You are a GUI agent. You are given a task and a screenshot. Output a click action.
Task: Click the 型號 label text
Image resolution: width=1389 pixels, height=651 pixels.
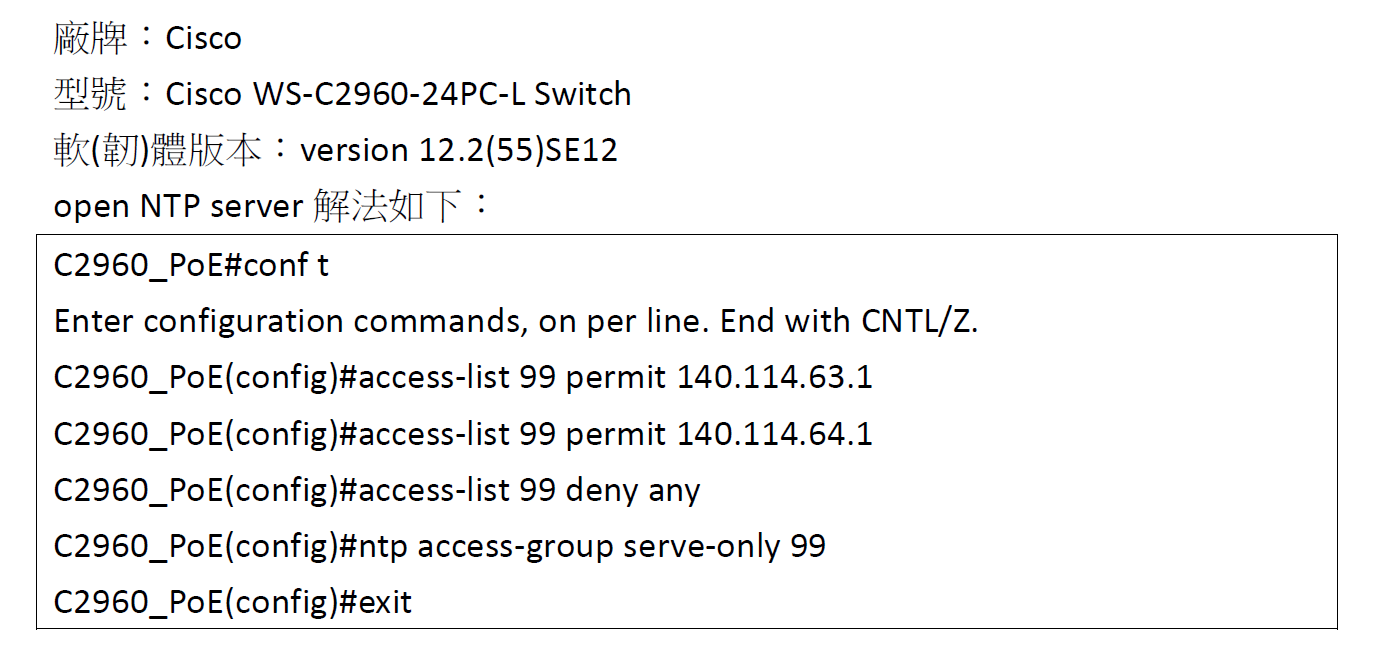[x=91, y=95]
